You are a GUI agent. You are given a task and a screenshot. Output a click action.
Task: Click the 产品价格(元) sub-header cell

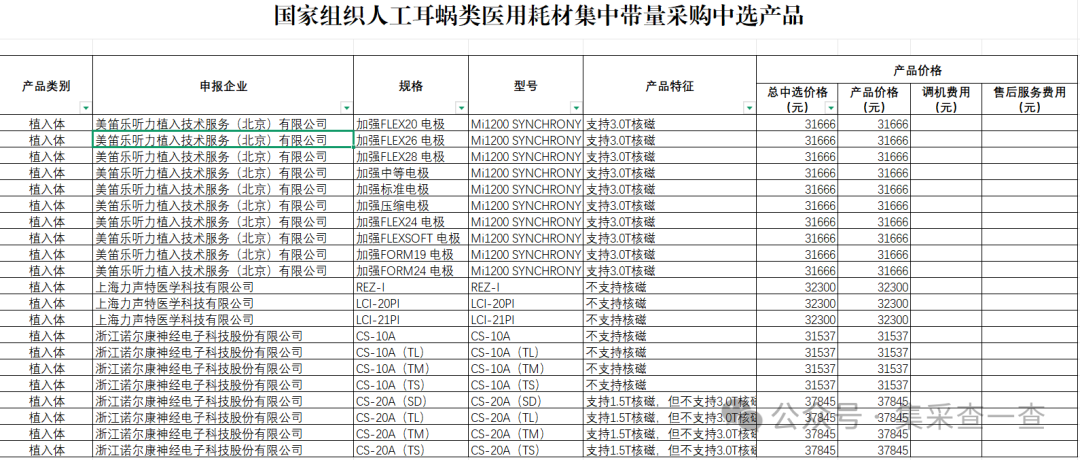click(x=874, y=99)
